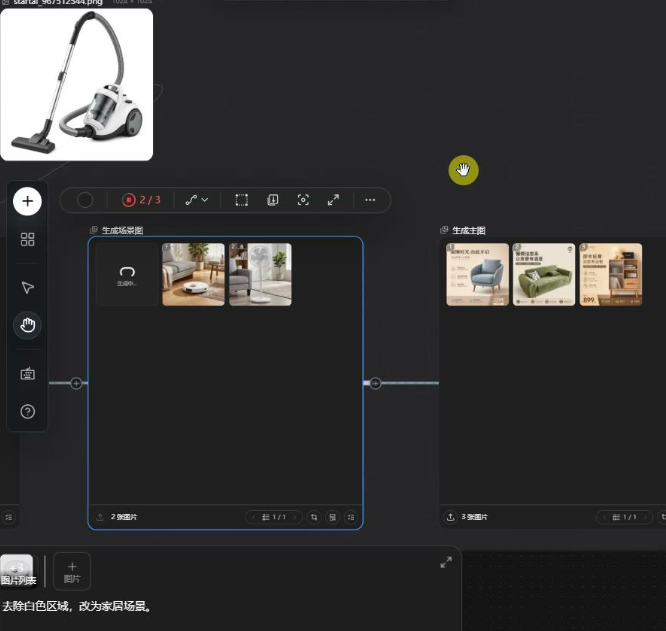Click the list settings icon in 生成场景图 footer
Image resolution: width=666 pixels, height=631 pixels.
pyautogui.click(x=351, y=517)
